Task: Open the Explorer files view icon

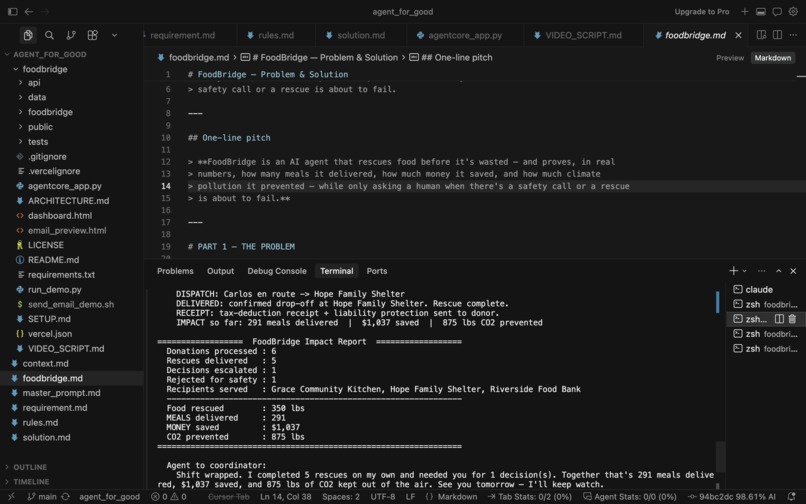Action: [28, 35]
